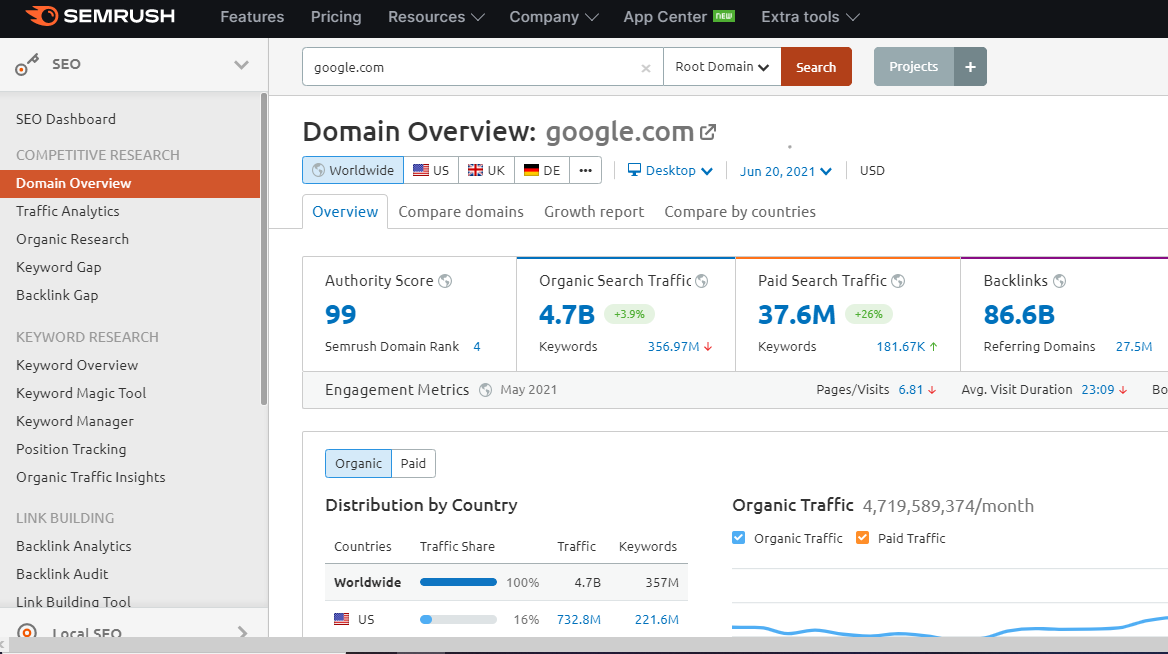Screen dimensions: 1168x654
Task: Clear the google.com search field
Action: coord(646,68)
